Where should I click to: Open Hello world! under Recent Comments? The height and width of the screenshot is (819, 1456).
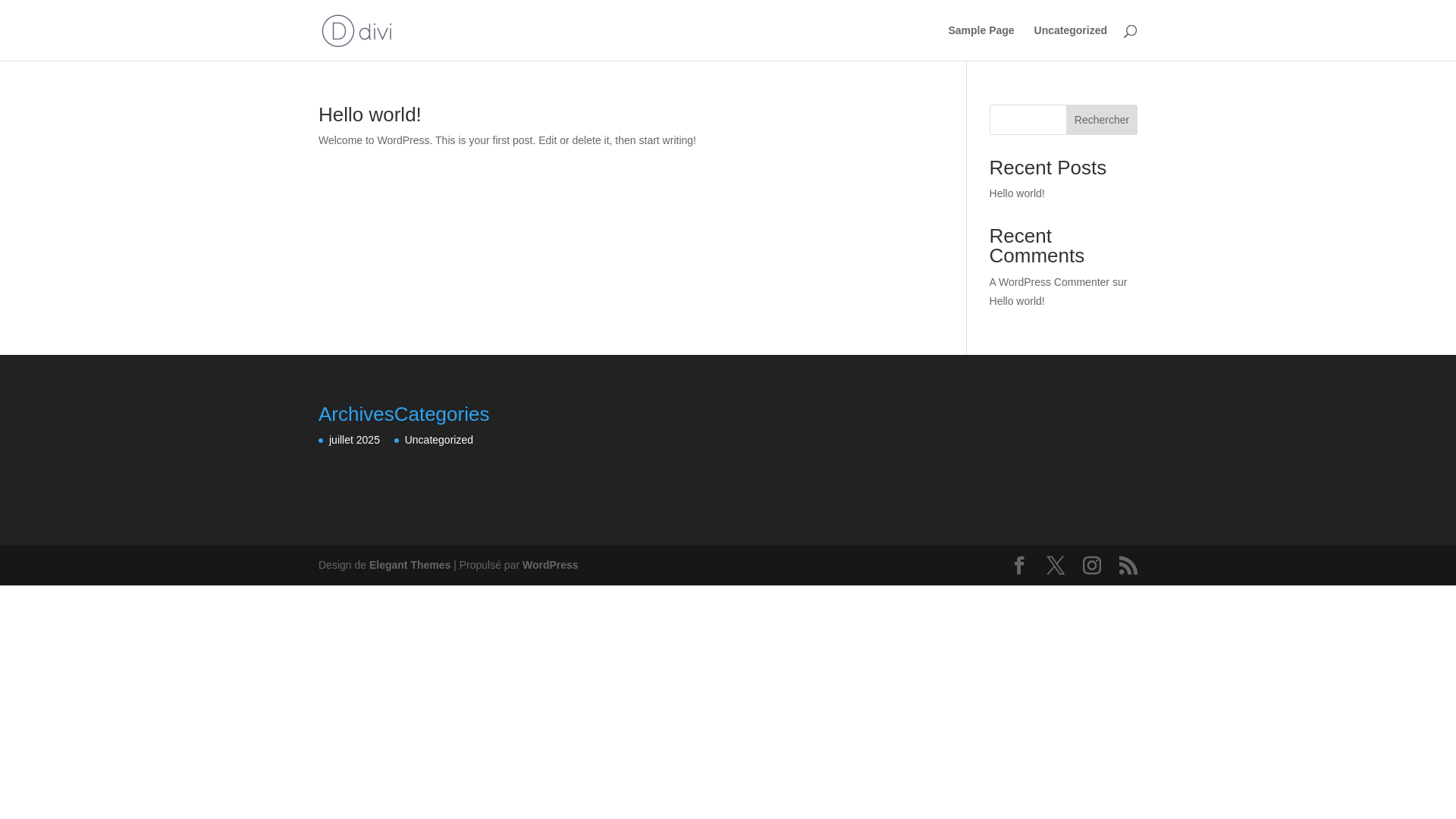(1016, 301)
